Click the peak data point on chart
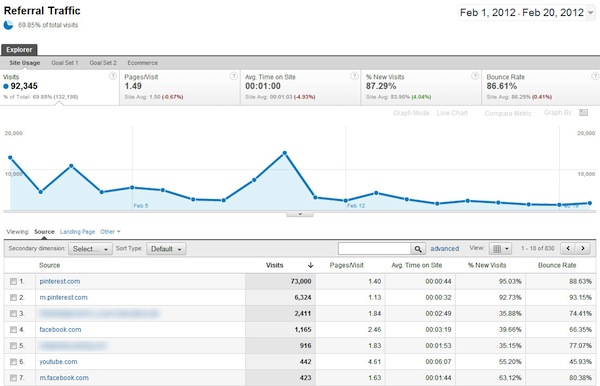 pyautogui.click(x=285, y=153)
